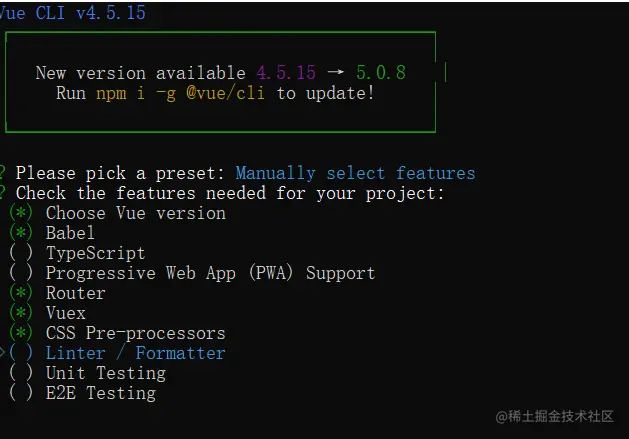Toggle the Choose Vue version checkbox marker
The image size is (629, 439).
pyautogui.click(x=20, y=213)
